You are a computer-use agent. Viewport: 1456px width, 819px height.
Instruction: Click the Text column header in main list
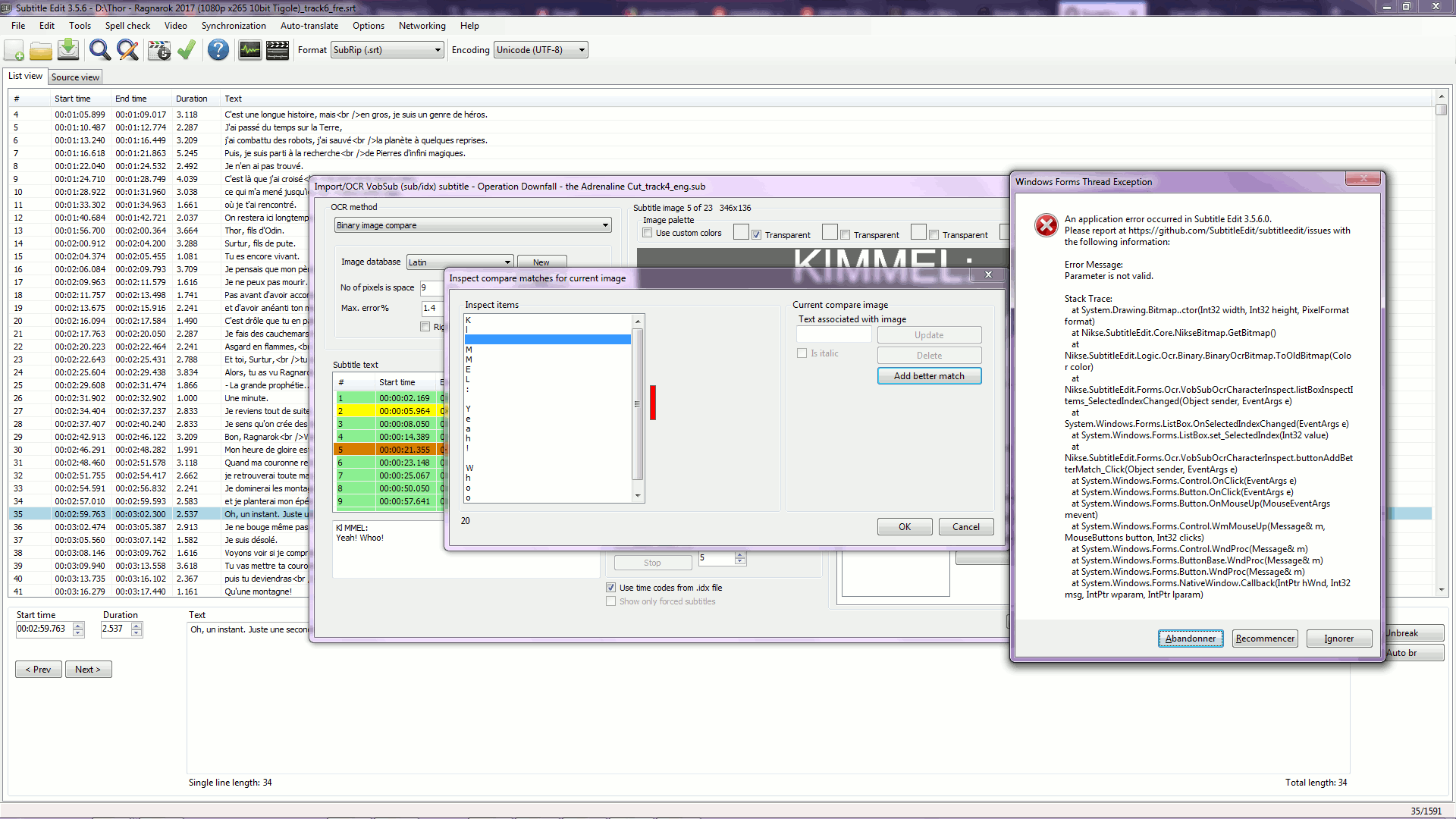coord(234,99)
